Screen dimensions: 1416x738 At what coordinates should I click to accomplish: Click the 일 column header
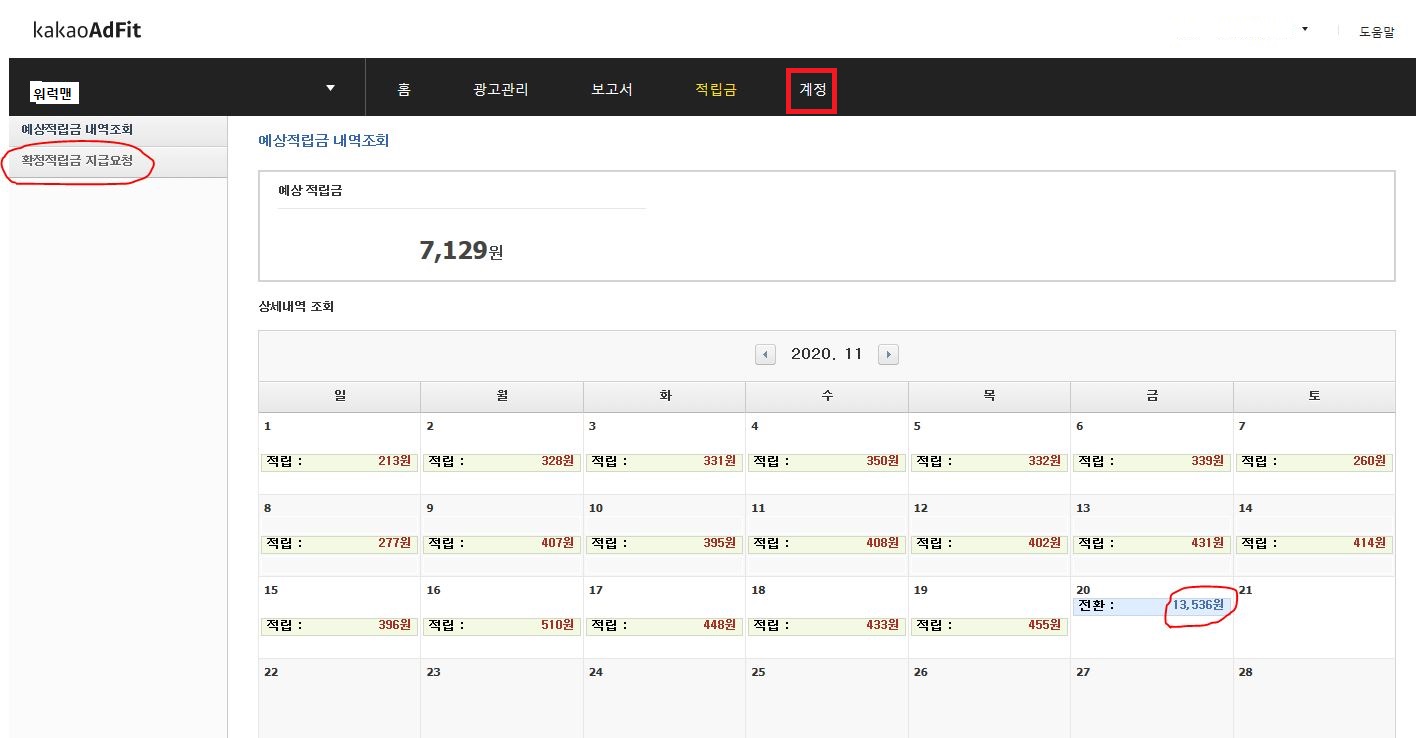coord(339,396)
